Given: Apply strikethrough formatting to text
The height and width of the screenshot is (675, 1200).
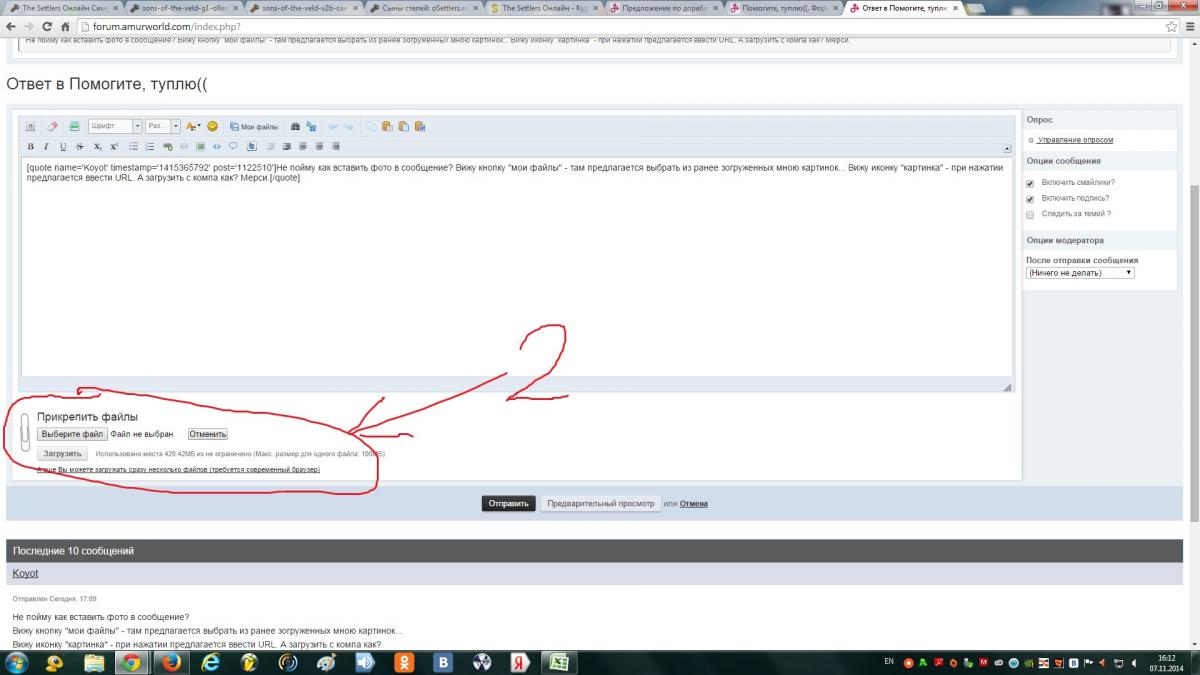Looking at the screenshot, I should 81,147.
